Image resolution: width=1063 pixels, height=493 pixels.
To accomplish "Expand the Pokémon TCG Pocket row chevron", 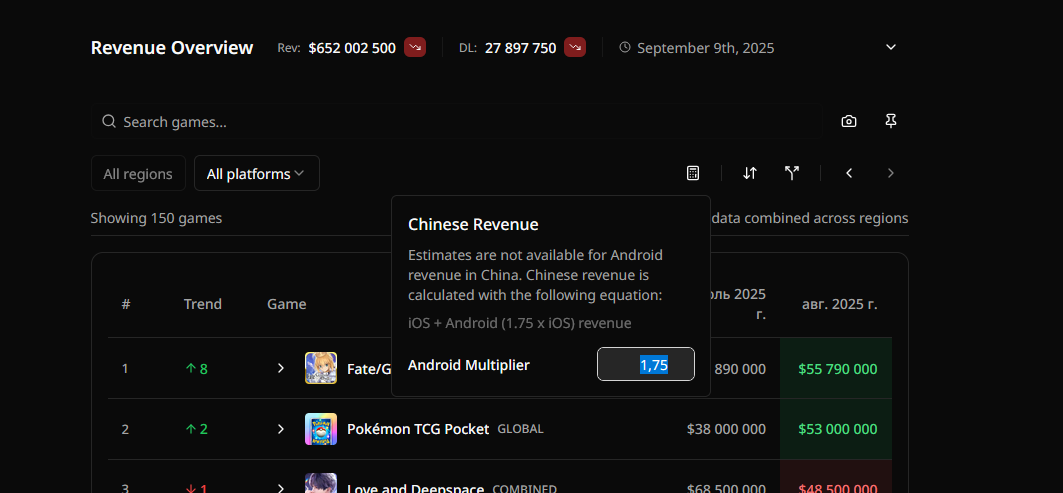I will click(281, 429).
